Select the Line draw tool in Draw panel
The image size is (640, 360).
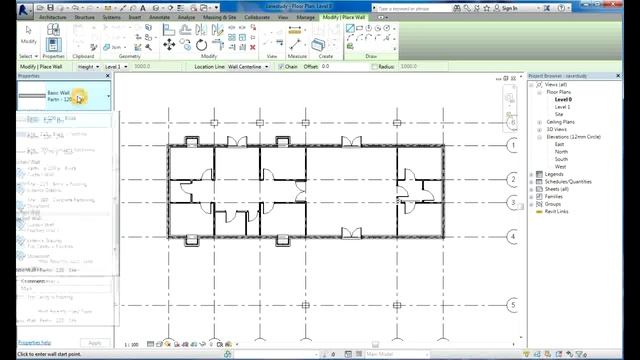[x=350, y=28]
